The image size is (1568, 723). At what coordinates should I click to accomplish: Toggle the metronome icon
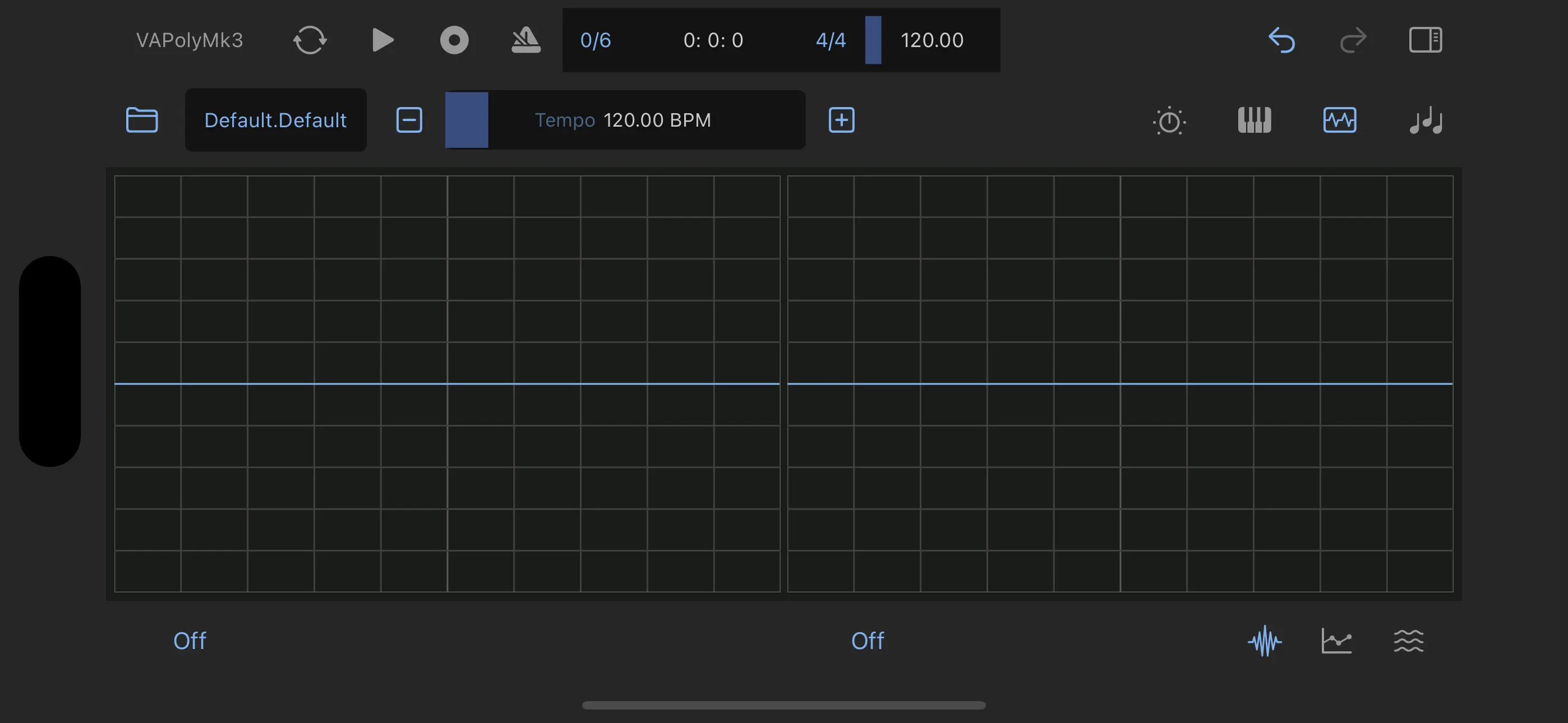click(x=526, y=40)
